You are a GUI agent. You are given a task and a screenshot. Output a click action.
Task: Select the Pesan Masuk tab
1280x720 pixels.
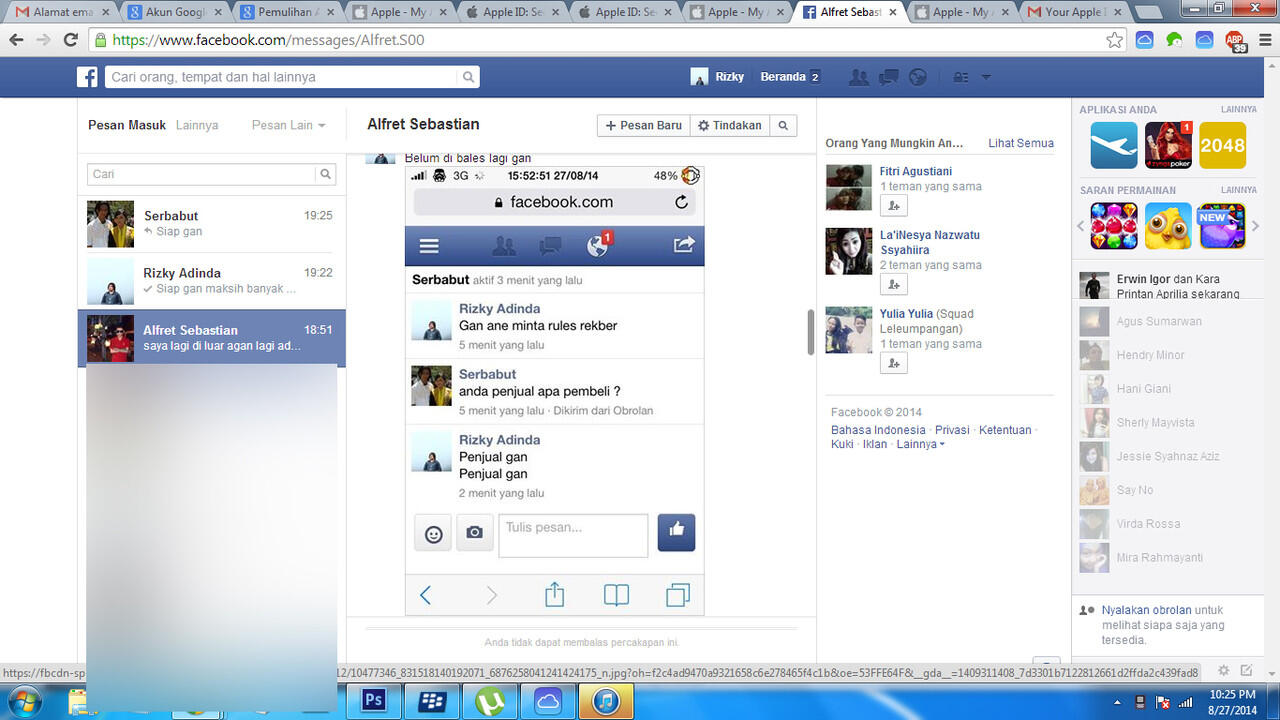[127, 125]
